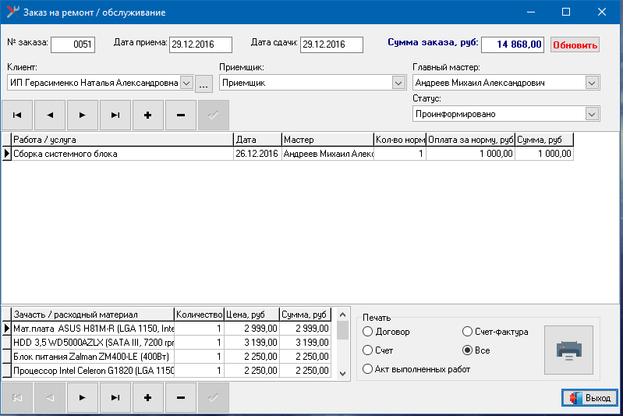623x416 pixels.
Task: Go to first record in works navigator
Action: 18,115
